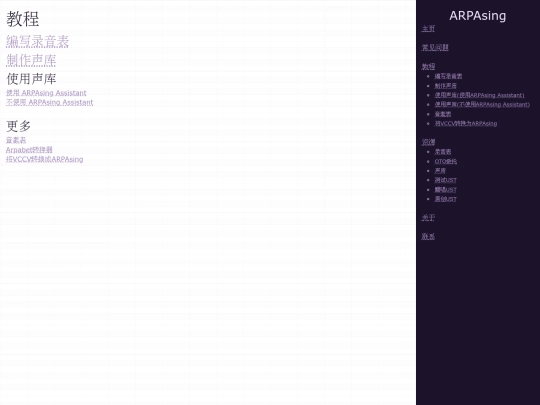This screenshot has height=405, width=540.
Task: Open 常见问题 in the sidebar
Action: [x=435, y=48]
